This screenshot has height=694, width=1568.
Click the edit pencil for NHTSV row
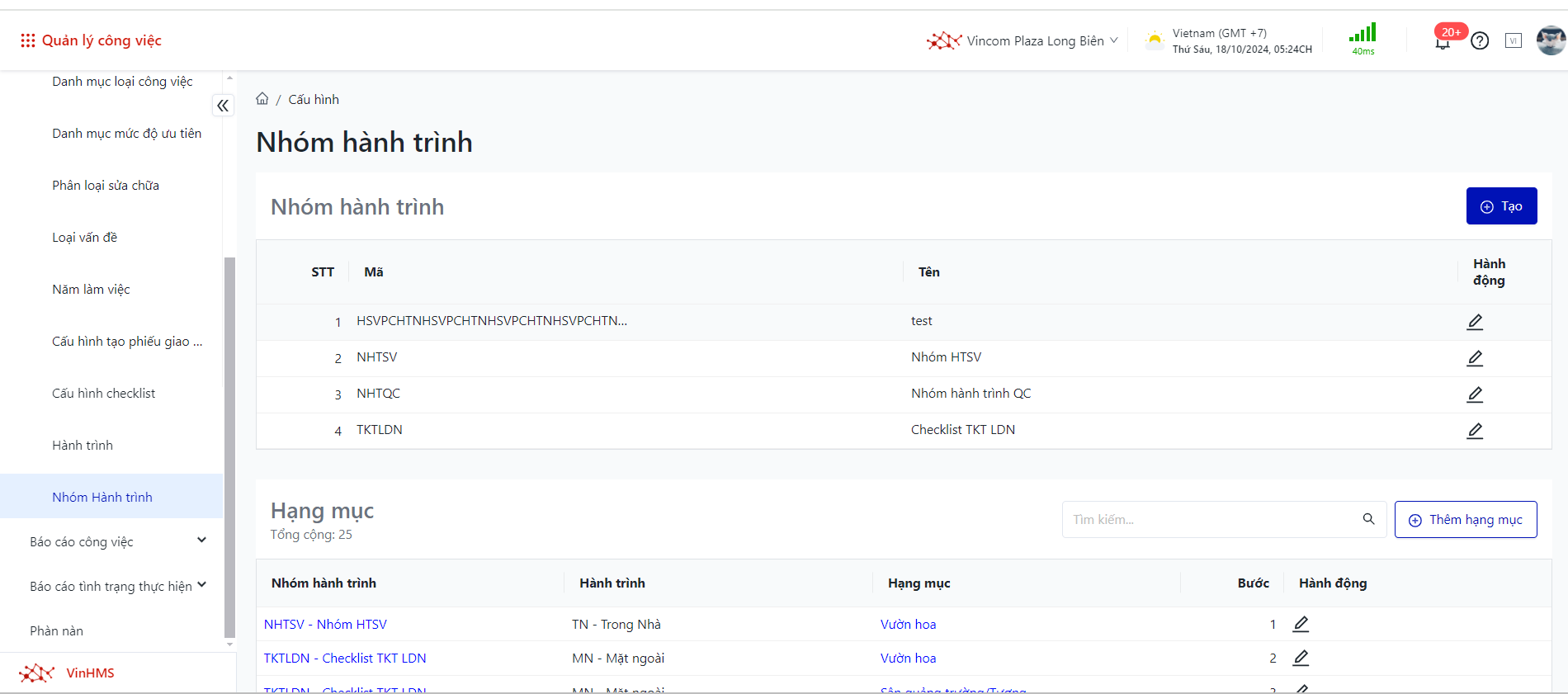1474,358
